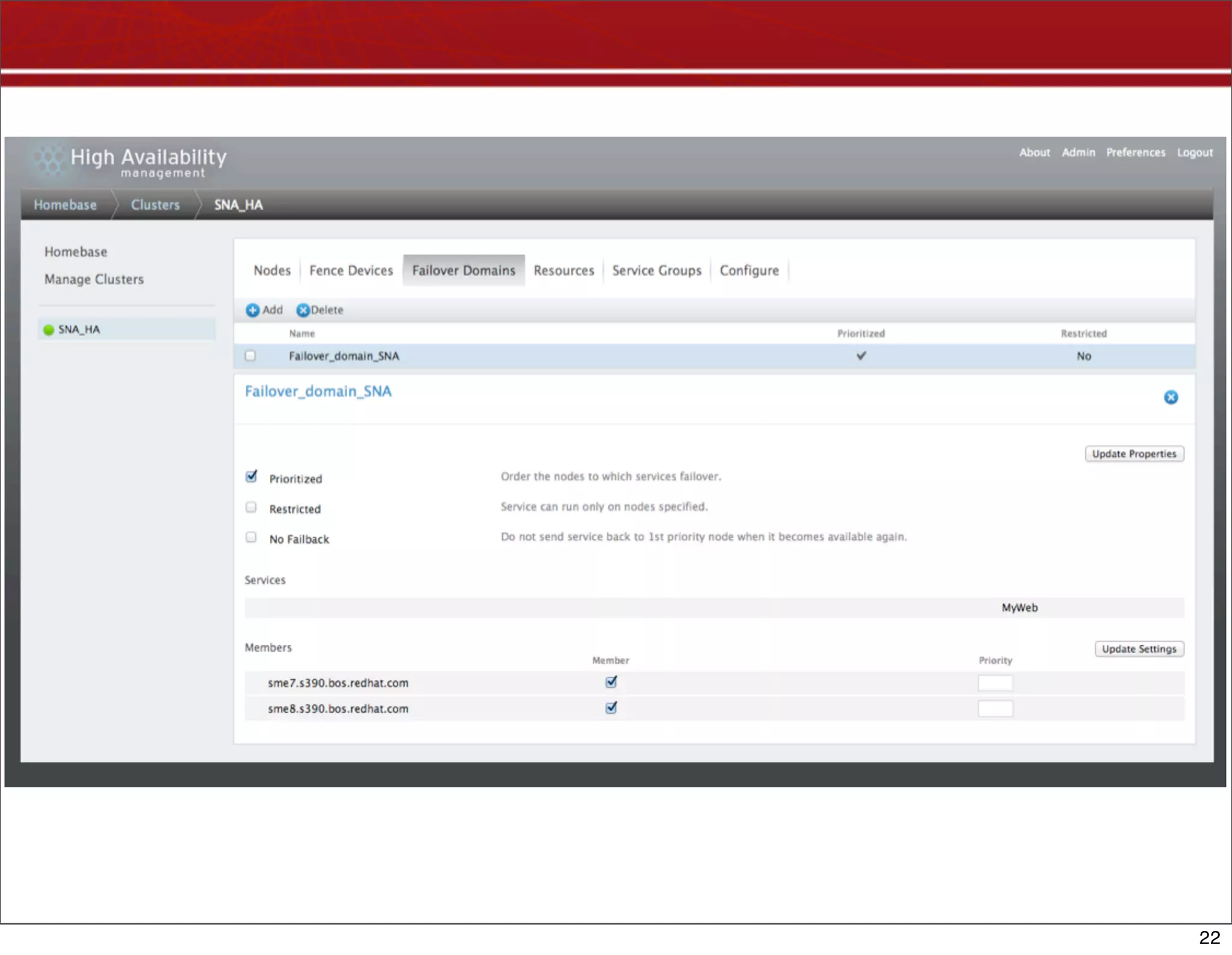Open the Service Groups tab

point(657,271)
